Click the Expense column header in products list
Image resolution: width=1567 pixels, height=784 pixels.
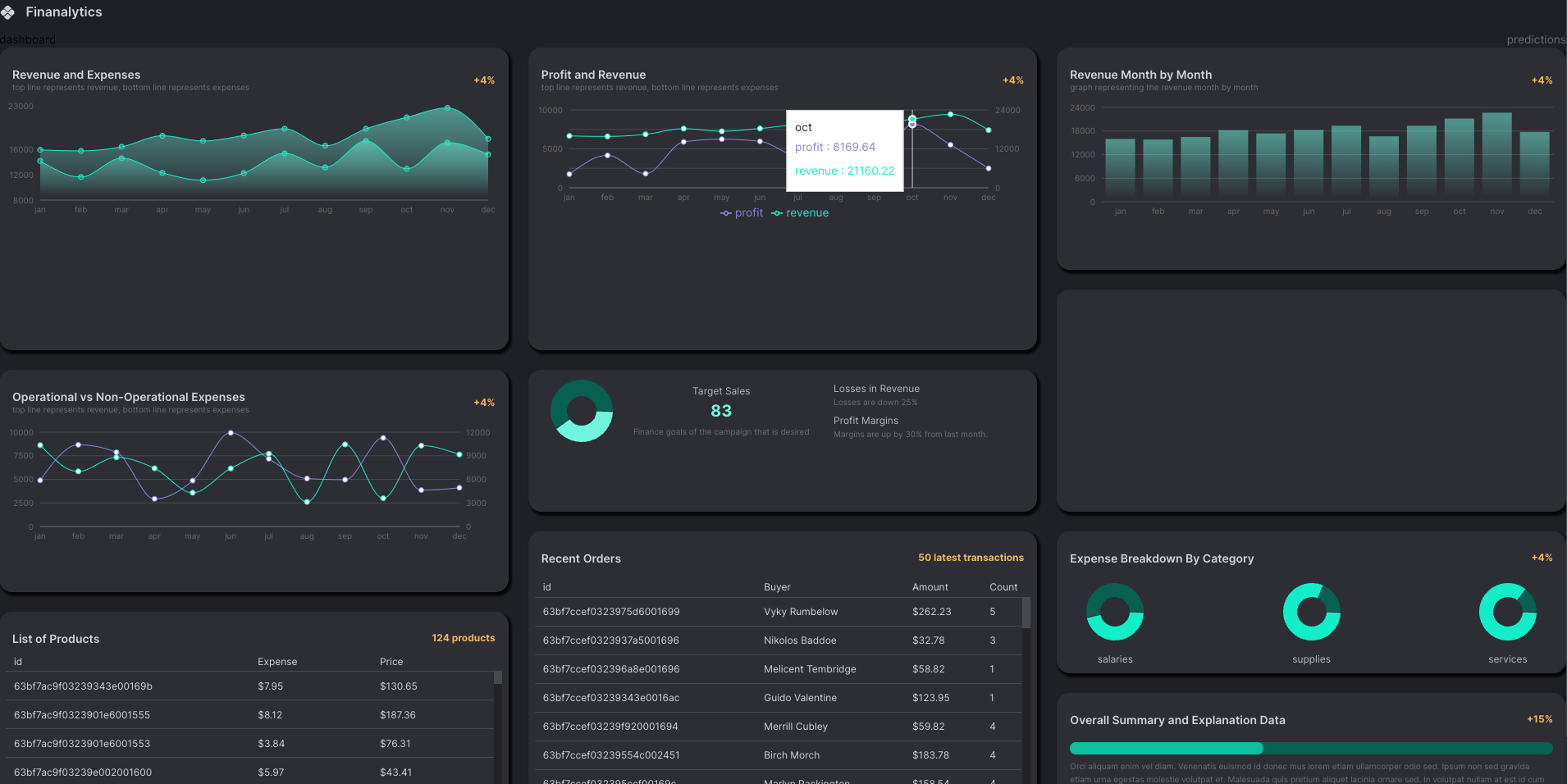coord(277,662)
